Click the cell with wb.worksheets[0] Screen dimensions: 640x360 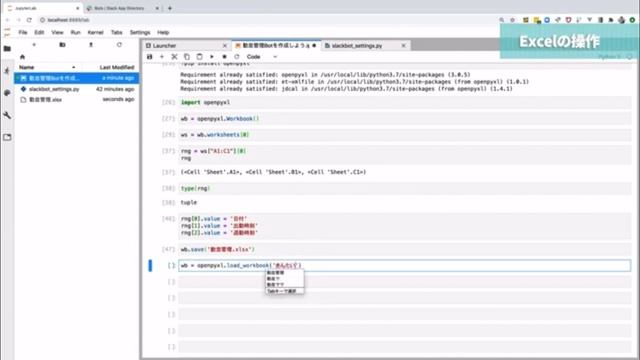pyautogui.click(x=404, y=135)
